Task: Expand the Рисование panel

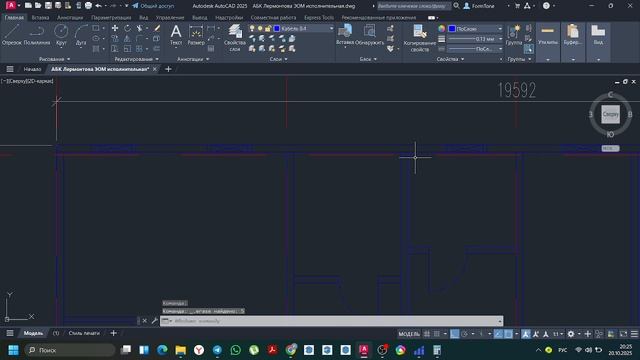Action: pos(55,59)
